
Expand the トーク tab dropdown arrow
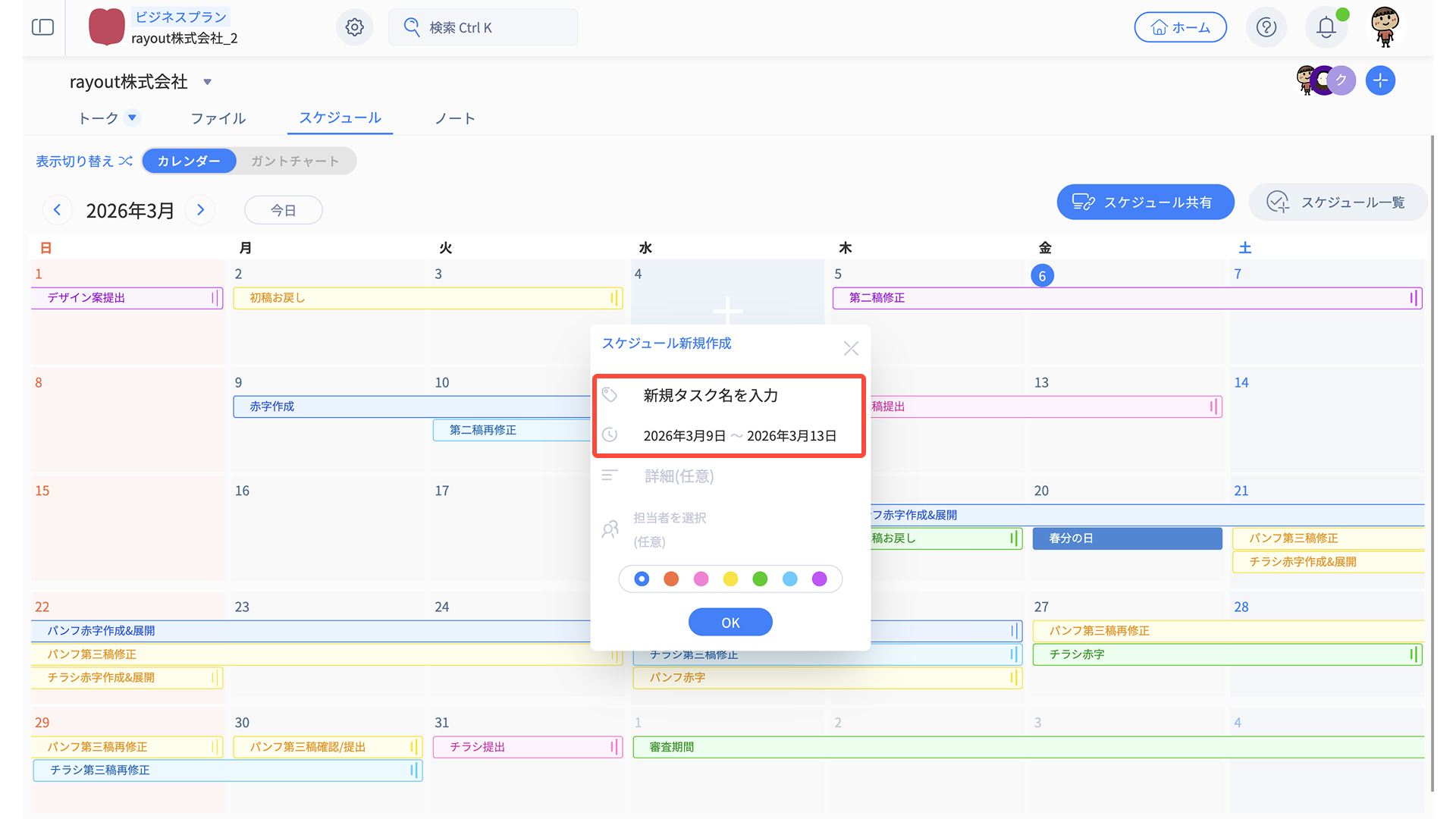132,118
